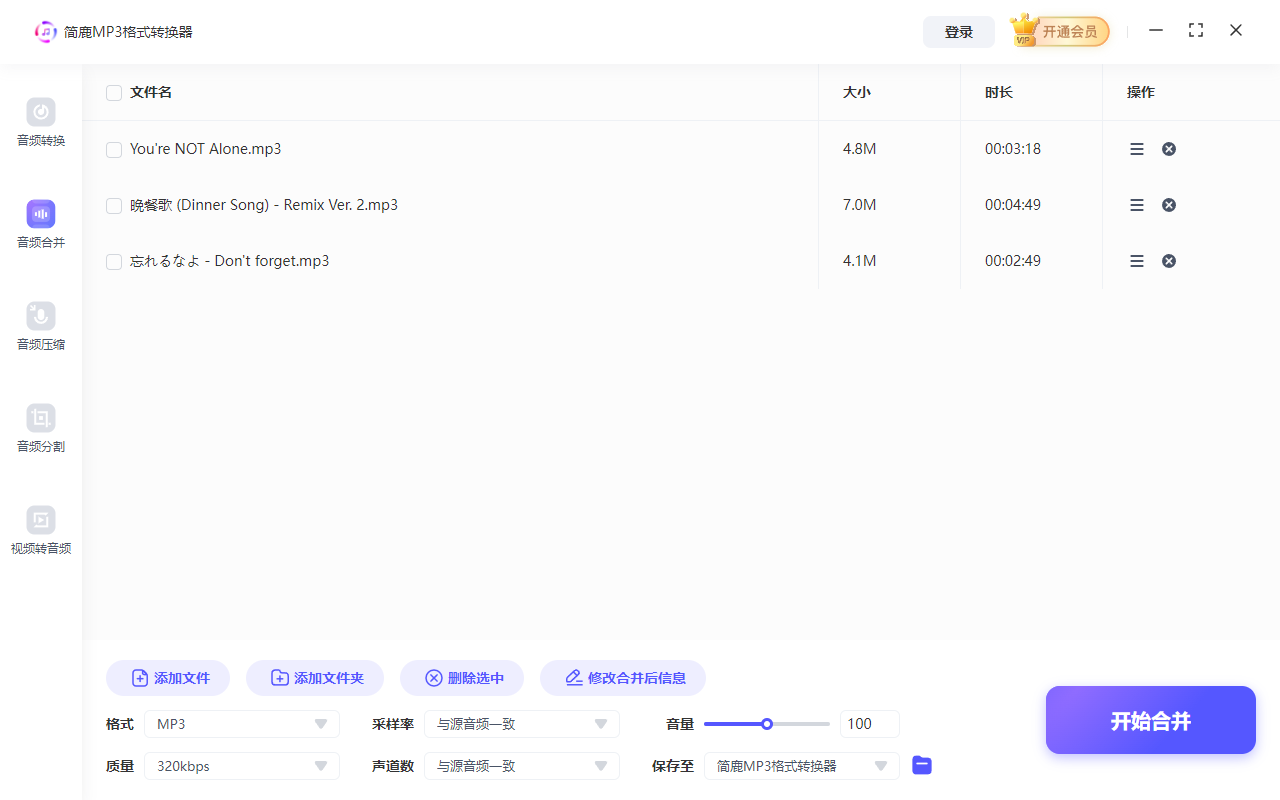Click the 文件名 column header text

click(151, 92)
